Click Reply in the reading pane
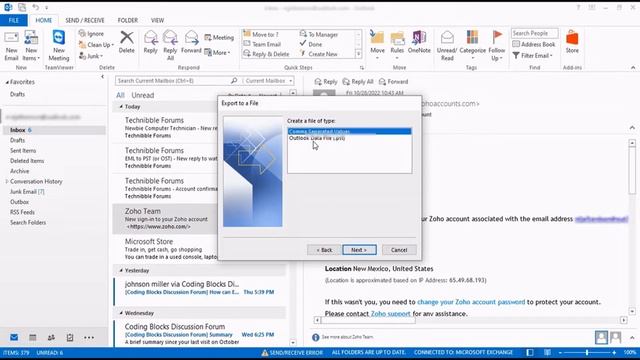Screen dimensions: 640x360 tap(326, 82)
